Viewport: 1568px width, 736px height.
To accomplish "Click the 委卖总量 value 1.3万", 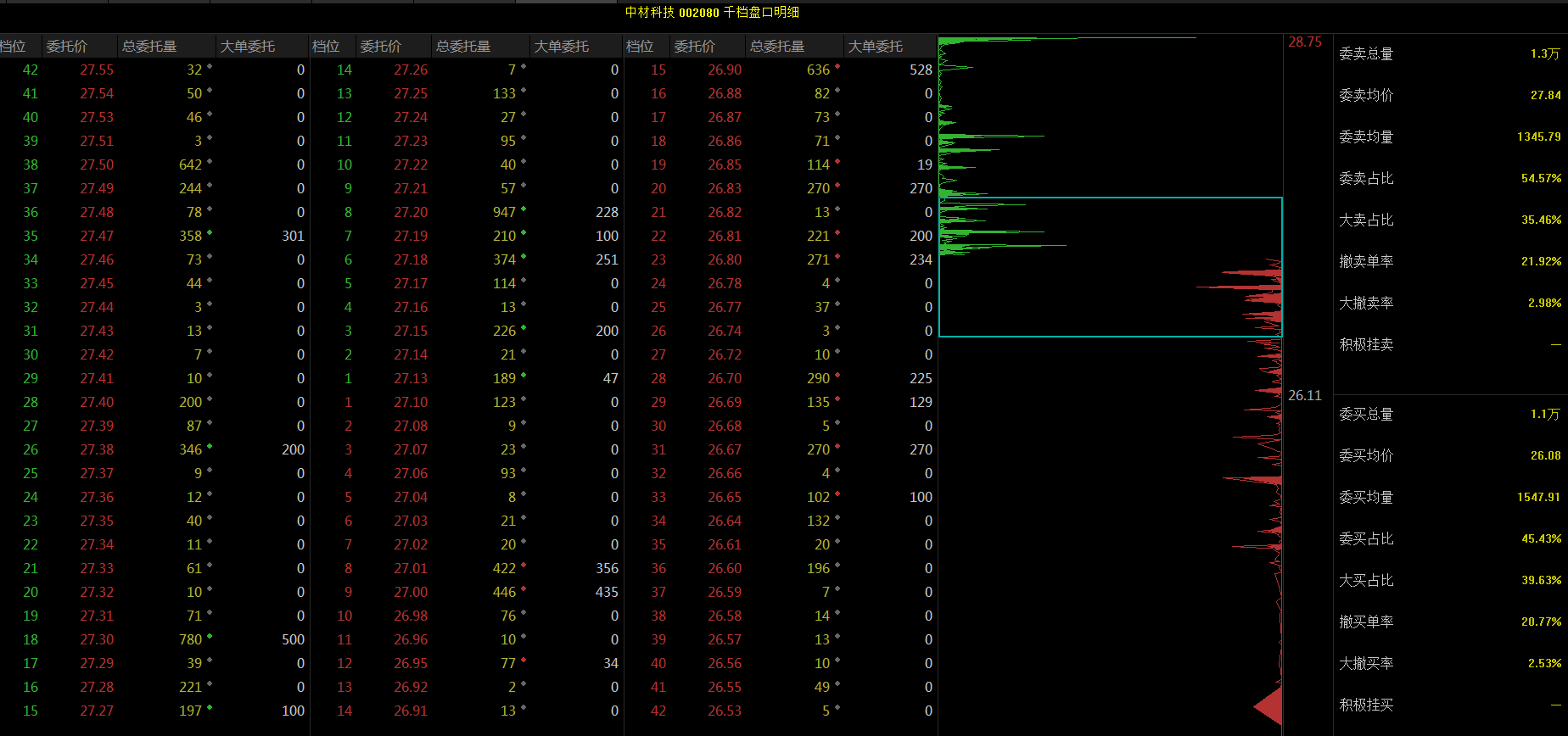I will click(x=1545, y=53).
